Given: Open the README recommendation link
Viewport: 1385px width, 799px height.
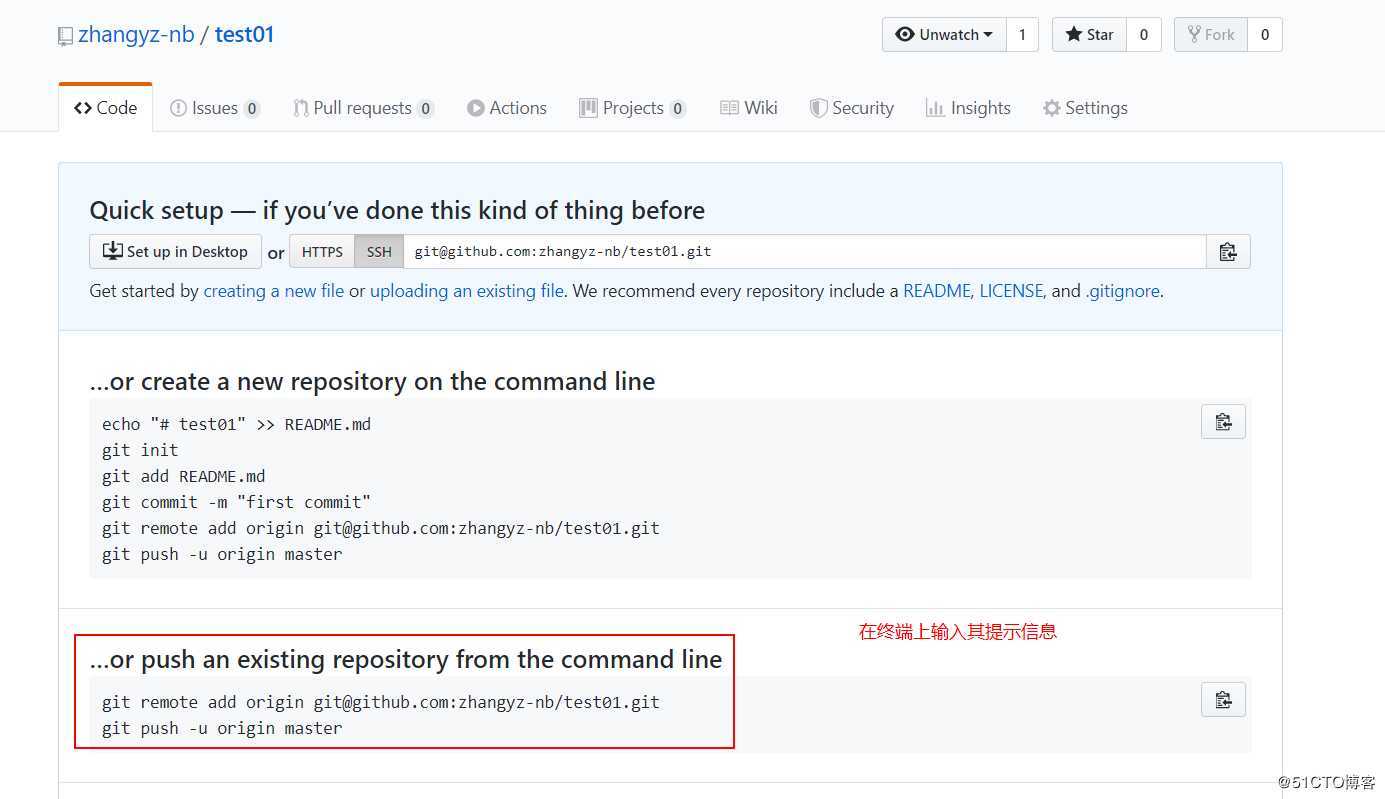Looking at the screenshot, I should (937, 291).
